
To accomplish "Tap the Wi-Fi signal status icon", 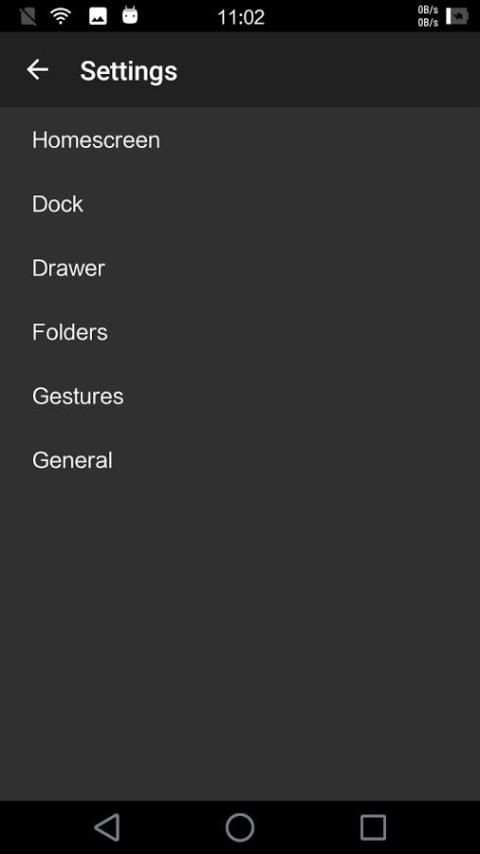I will tap(61, 16).
